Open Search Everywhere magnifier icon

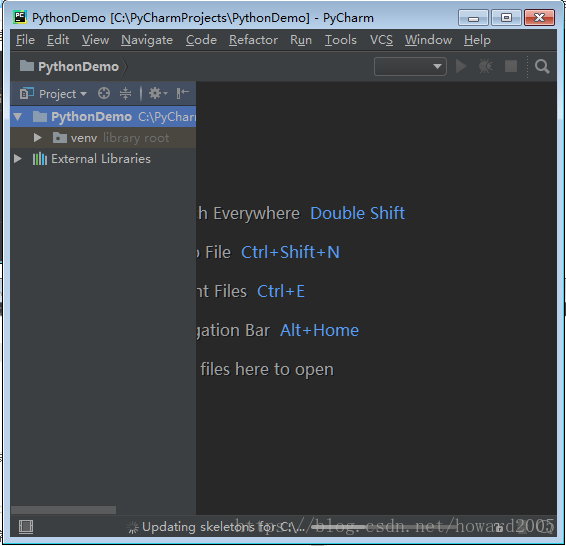tap(542, 67)
